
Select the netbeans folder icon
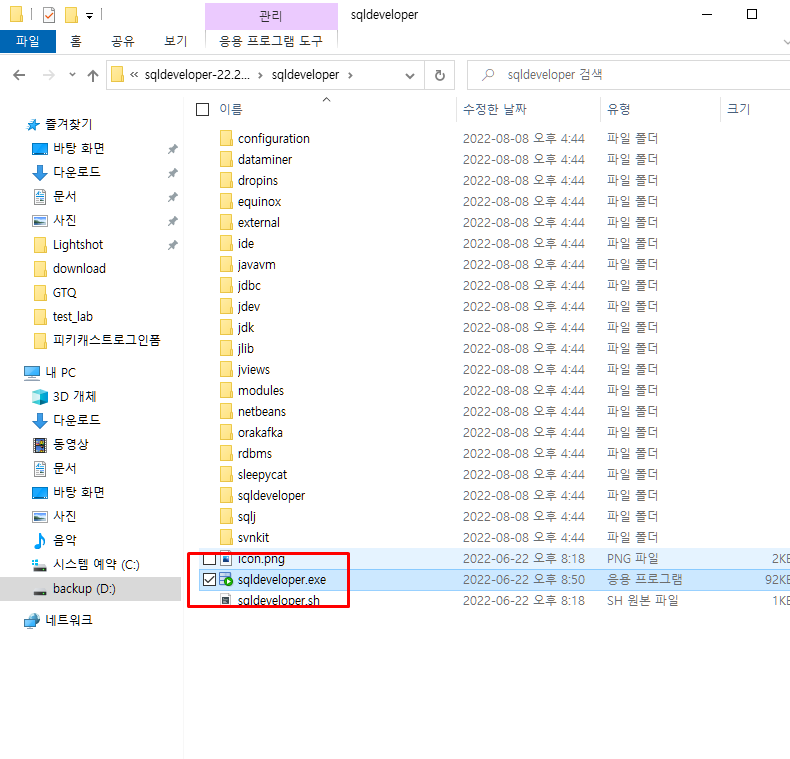coord(226,411)
